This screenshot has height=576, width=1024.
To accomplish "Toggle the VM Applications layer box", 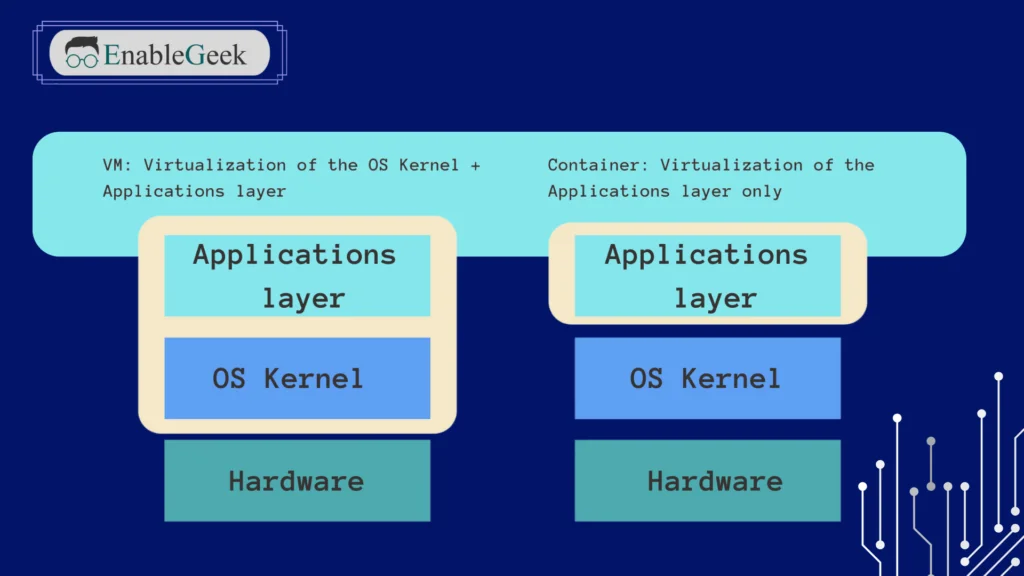I will point(296,276).
